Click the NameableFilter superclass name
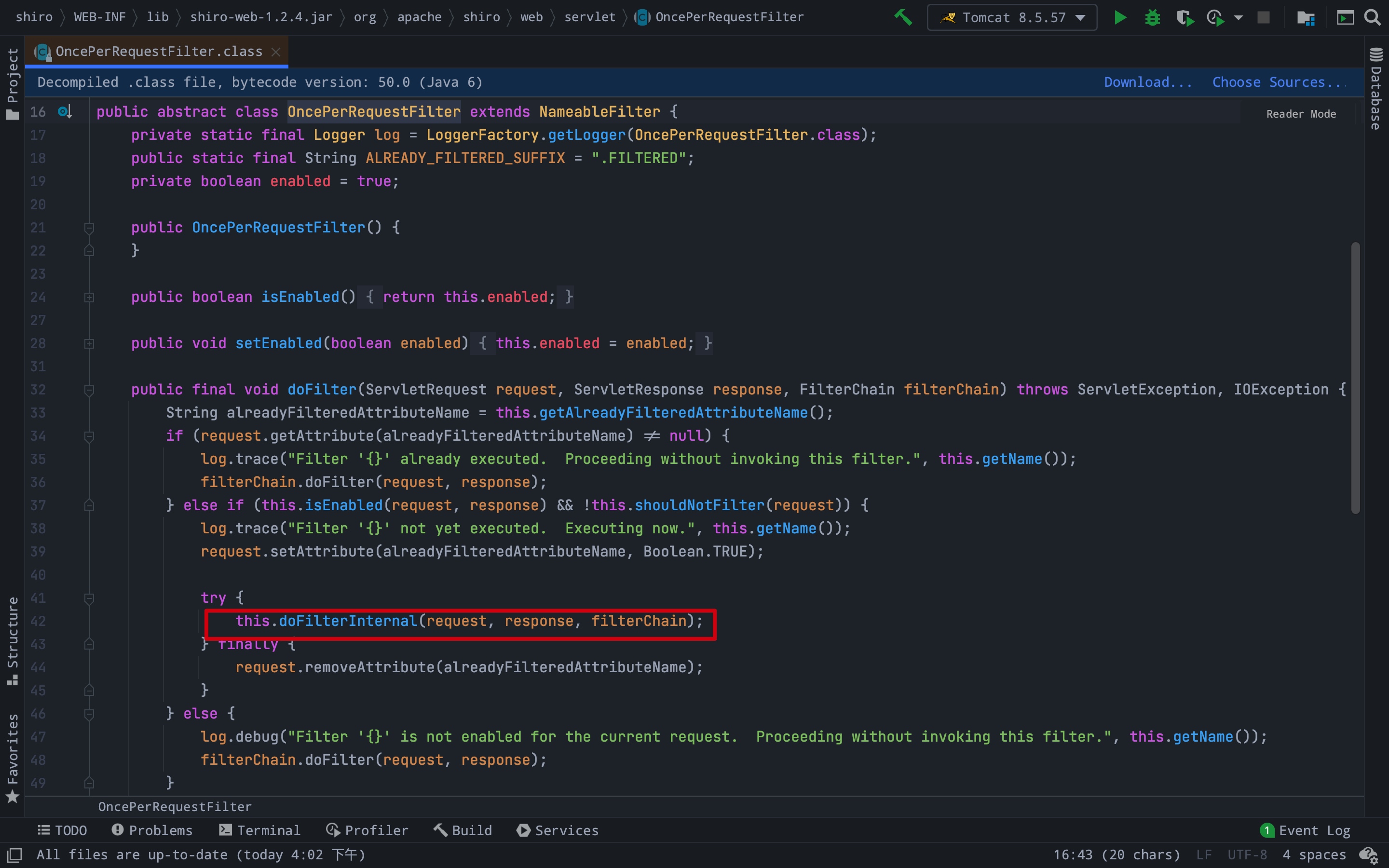1389x868 pixels. coord(599,111)
